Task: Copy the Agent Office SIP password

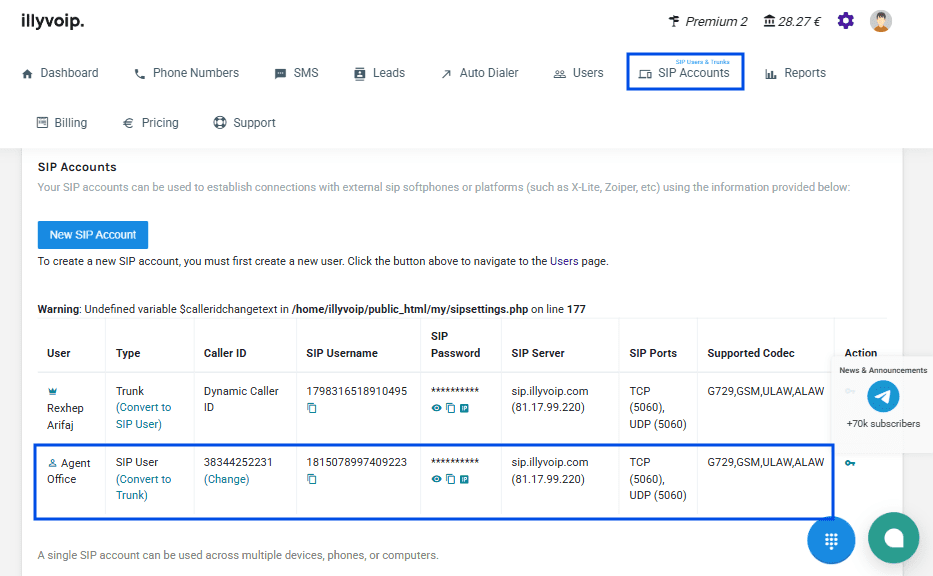Action: pyautogui.click(x=450, y=479)
